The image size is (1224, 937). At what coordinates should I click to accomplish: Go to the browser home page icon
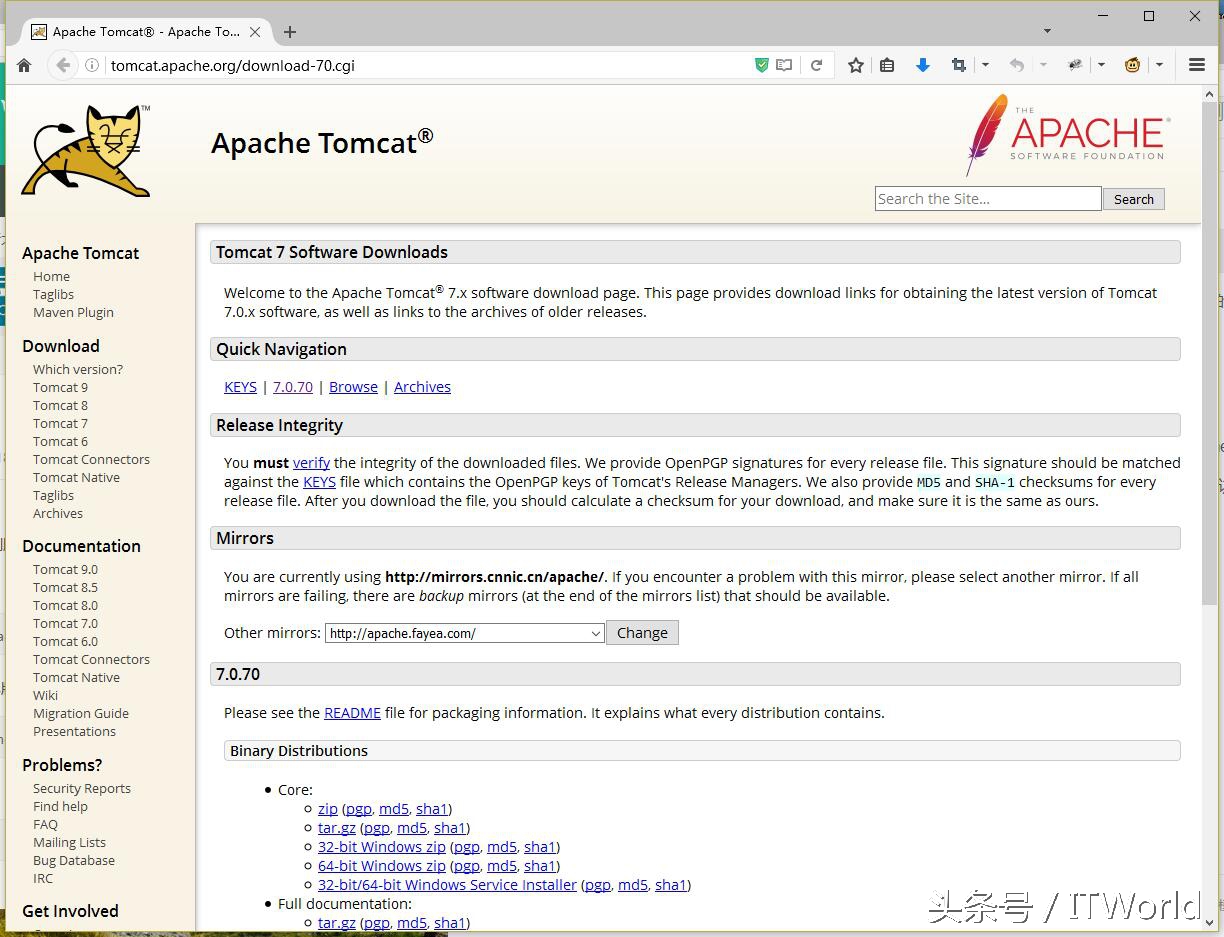click(x=24, y=65)
